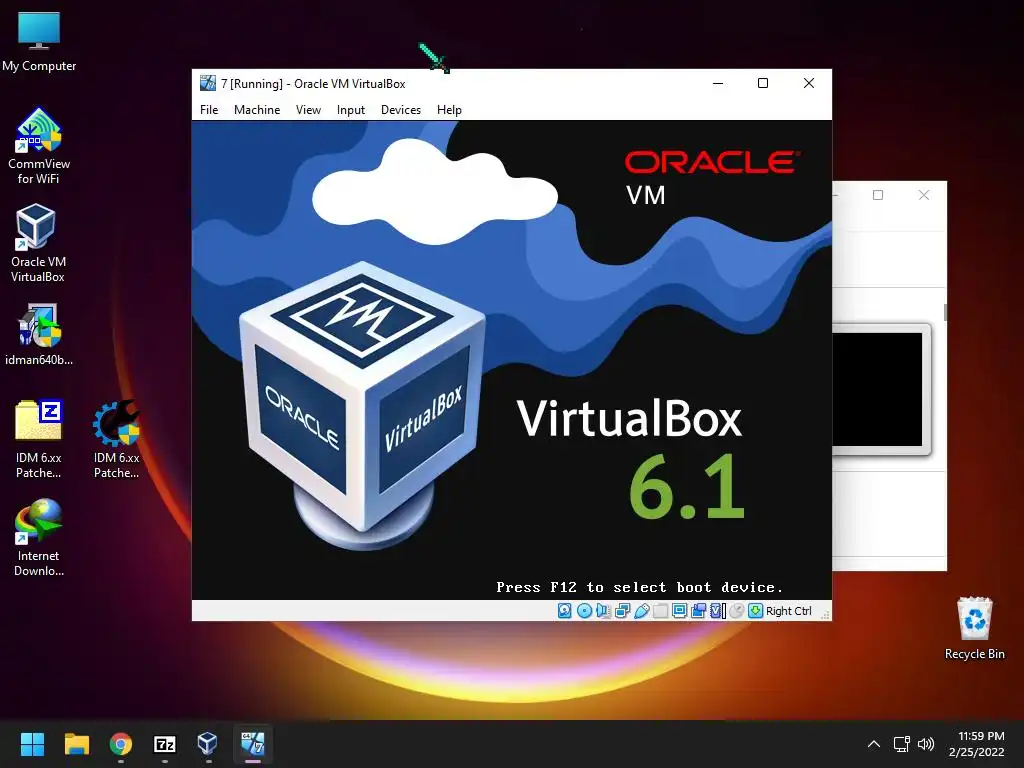Click the audio status icon
This screenshot has height=768, width=1024.
click(603, 611)
